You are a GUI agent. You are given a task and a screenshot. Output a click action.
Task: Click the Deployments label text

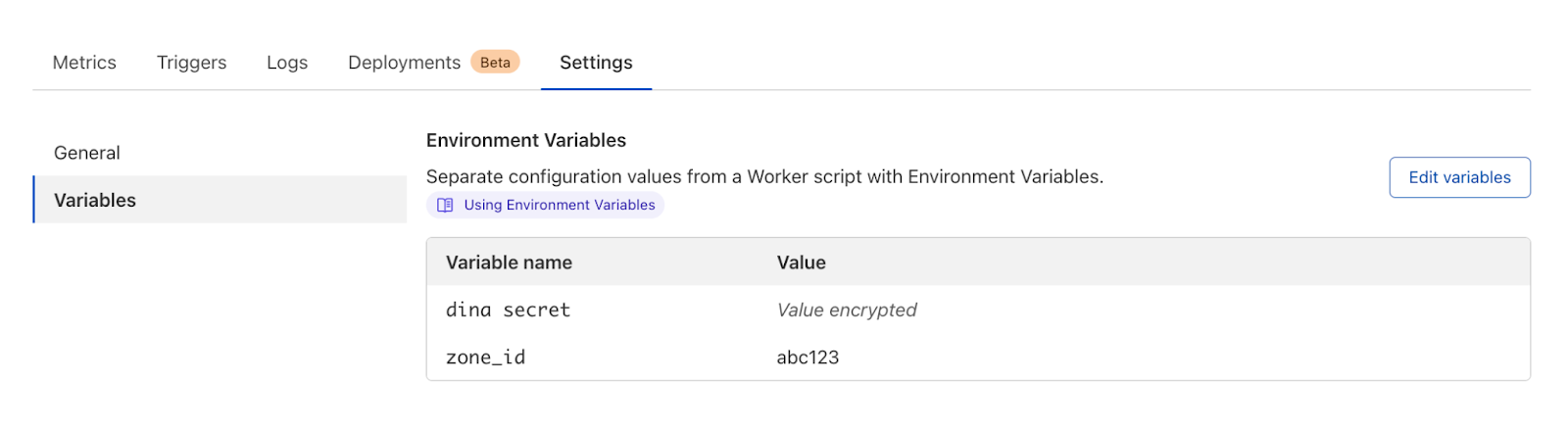point(404,63)
